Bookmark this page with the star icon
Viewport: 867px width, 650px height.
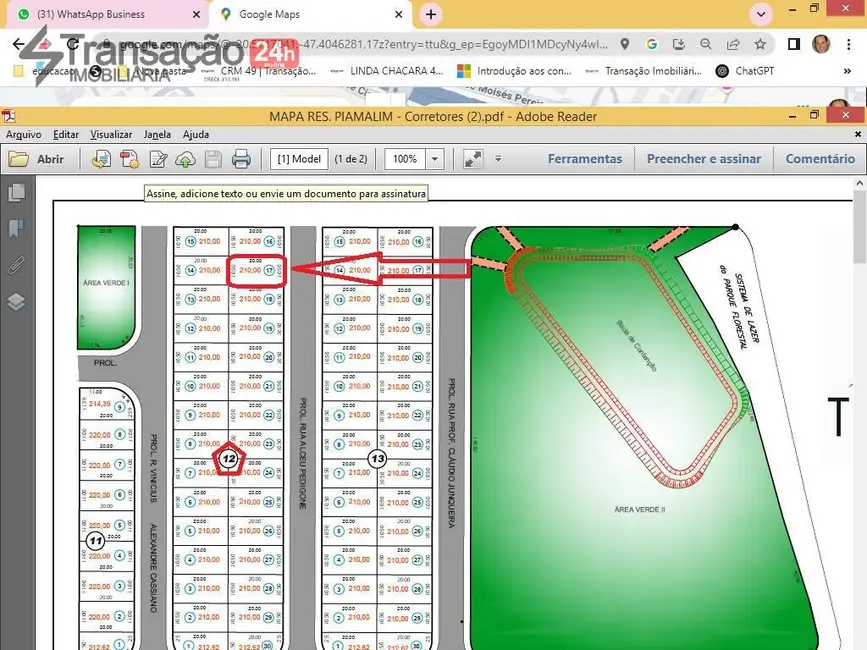[760, 45]
